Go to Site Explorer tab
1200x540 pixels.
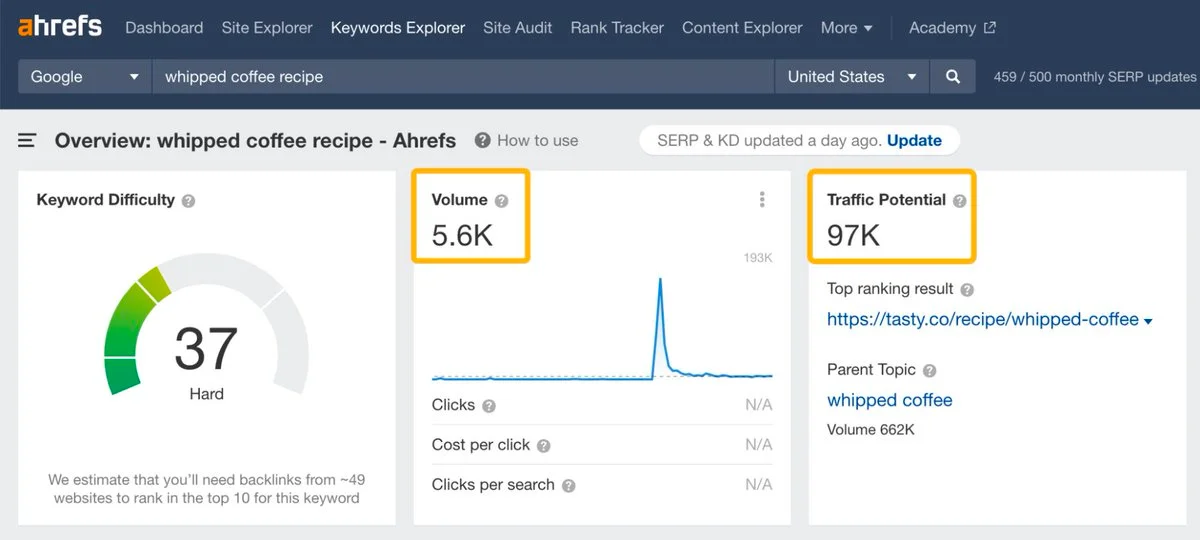coord(267,28)
